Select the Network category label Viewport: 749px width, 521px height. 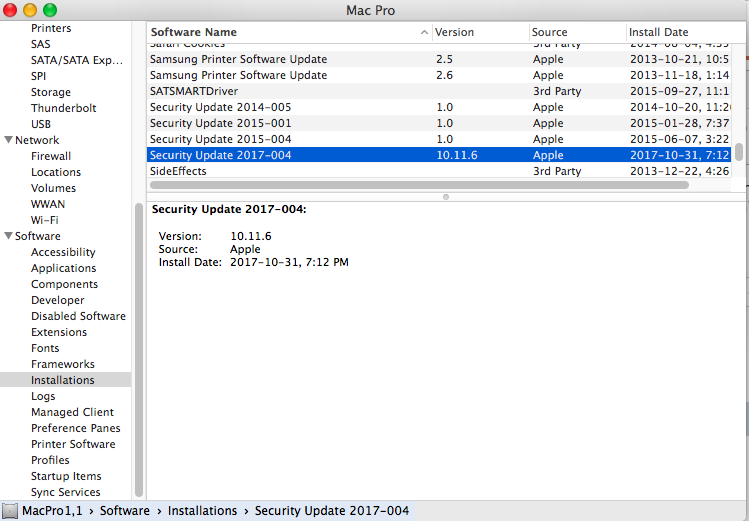point(37,140)
